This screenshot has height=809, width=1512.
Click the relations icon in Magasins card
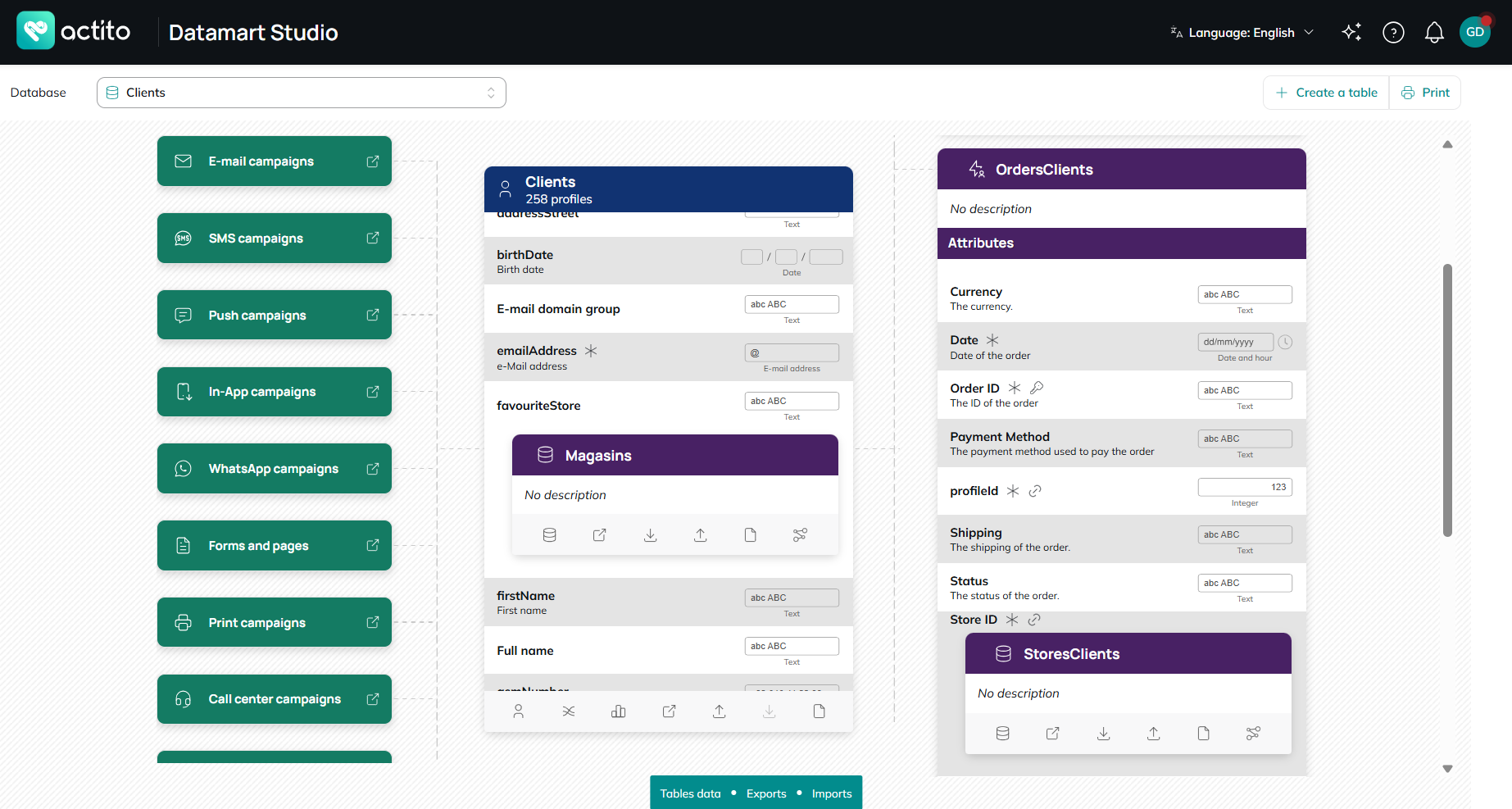point(801,535)
